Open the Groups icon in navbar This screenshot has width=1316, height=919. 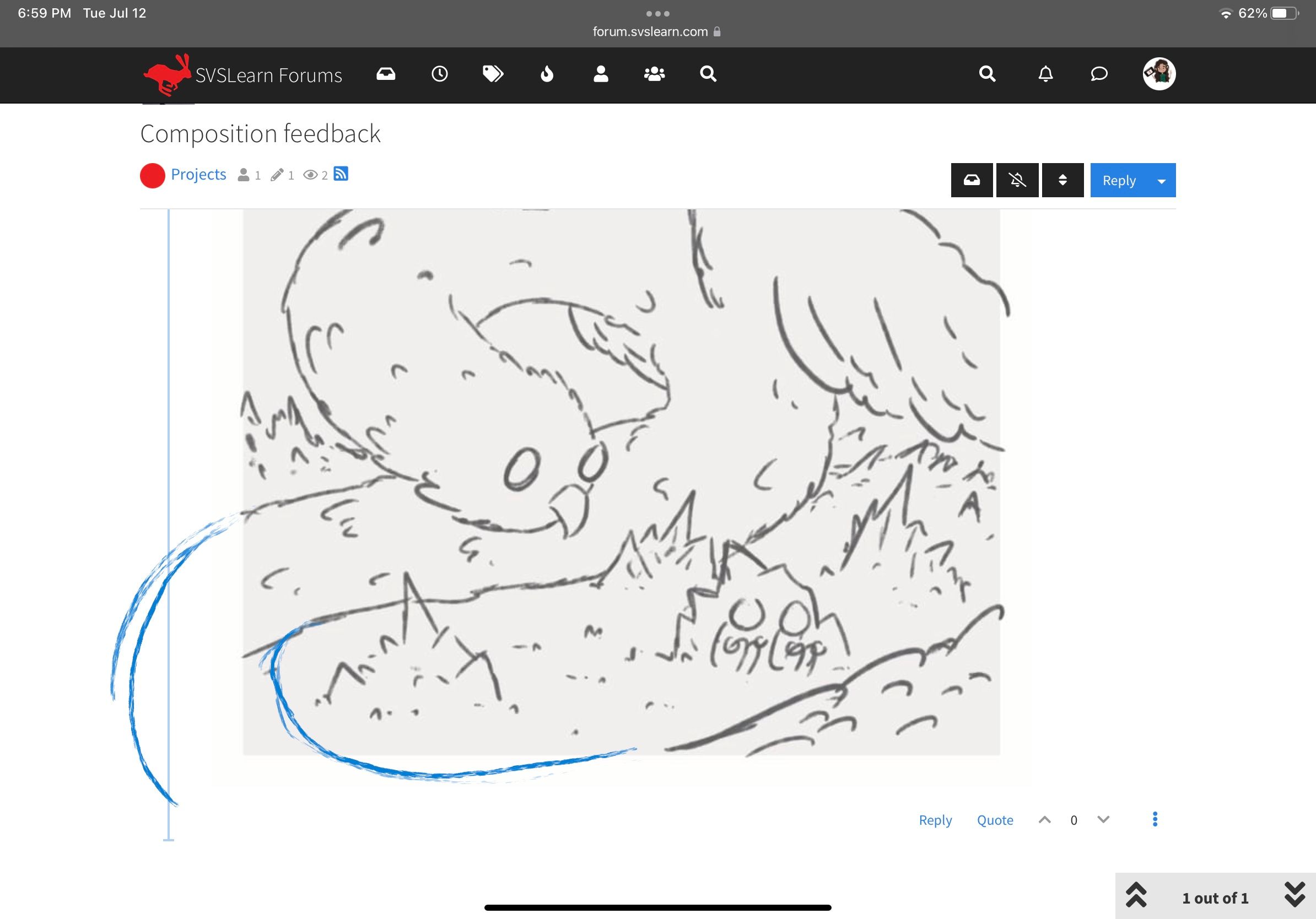(654, 74)
